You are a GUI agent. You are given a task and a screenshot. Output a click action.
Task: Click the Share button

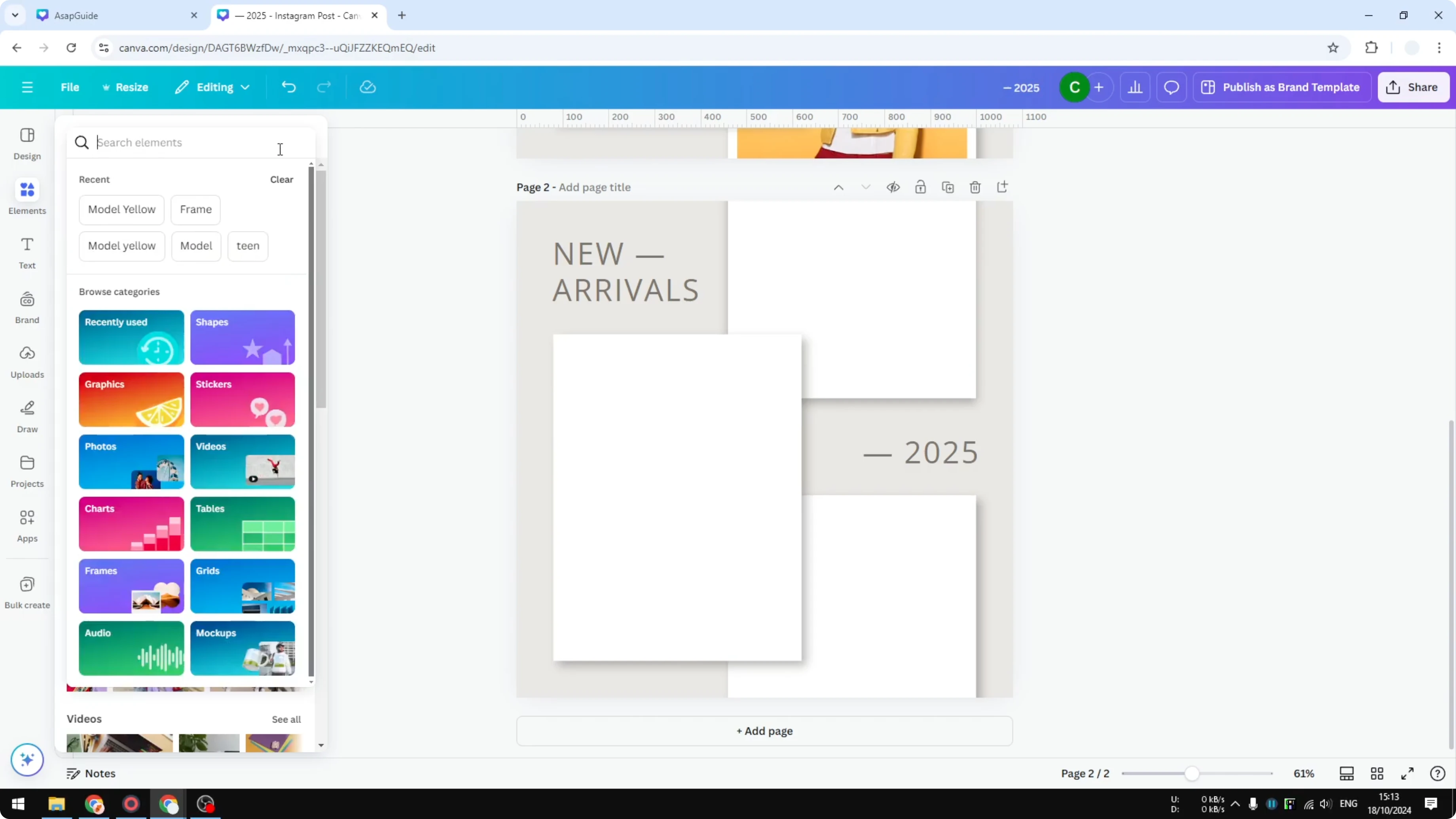click(x=1413, y=87)
